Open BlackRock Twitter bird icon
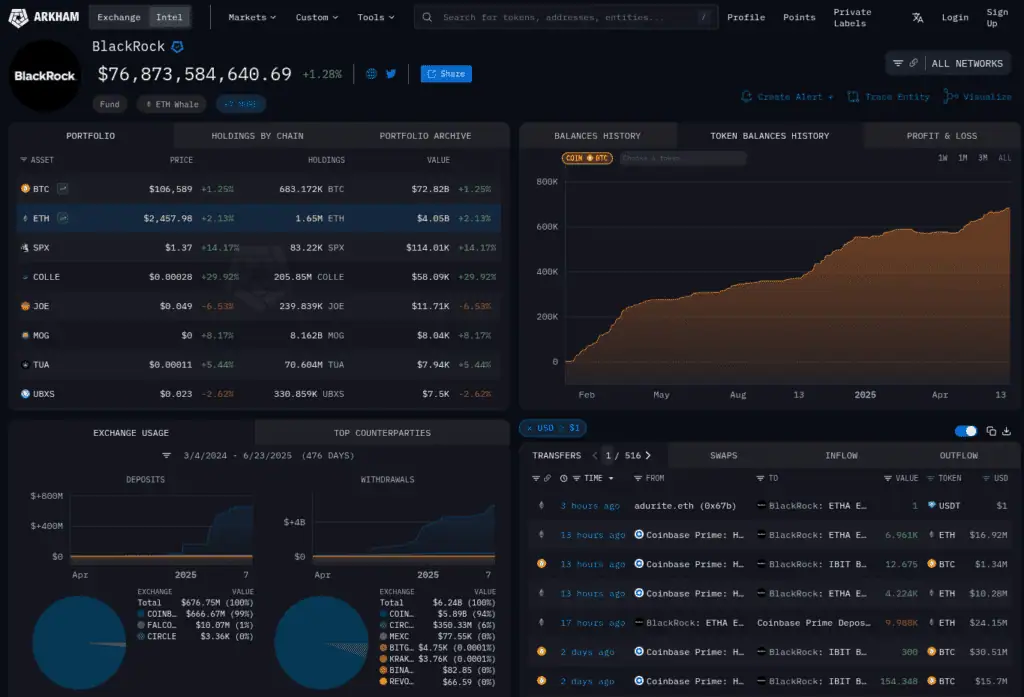 (391, 74)
